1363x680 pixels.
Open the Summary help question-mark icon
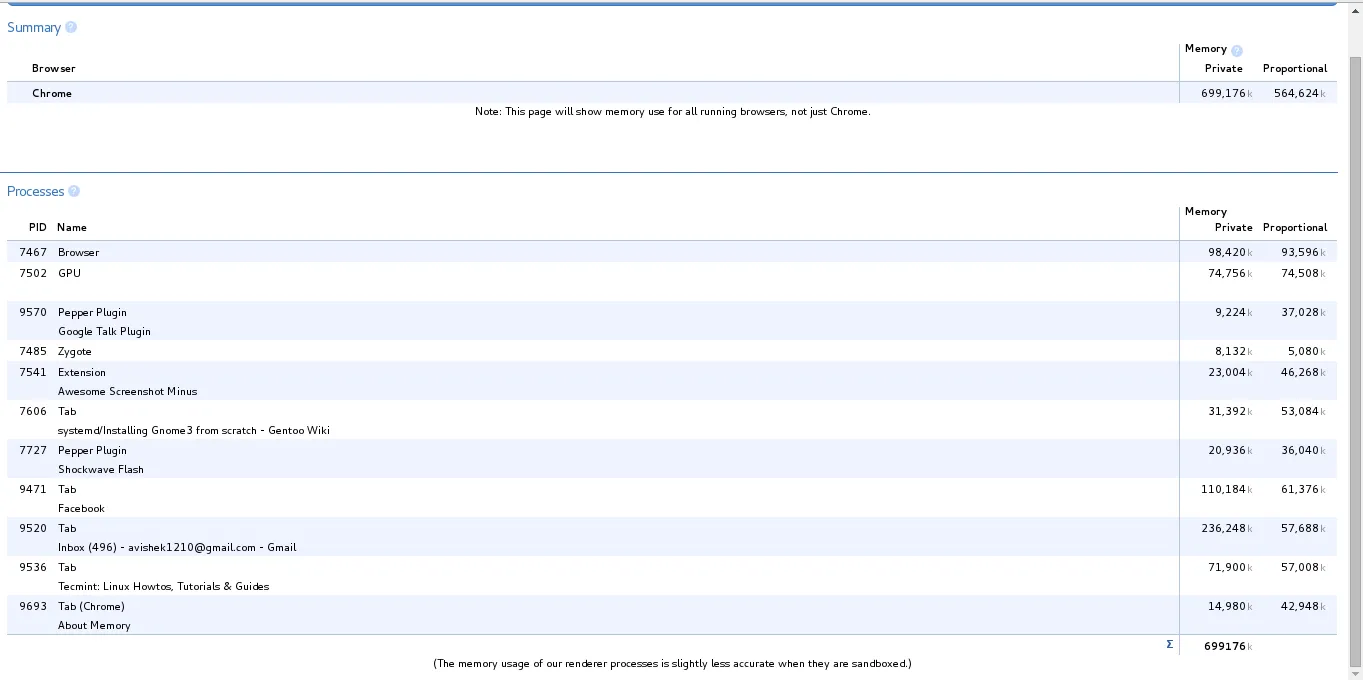coord(70,27)
